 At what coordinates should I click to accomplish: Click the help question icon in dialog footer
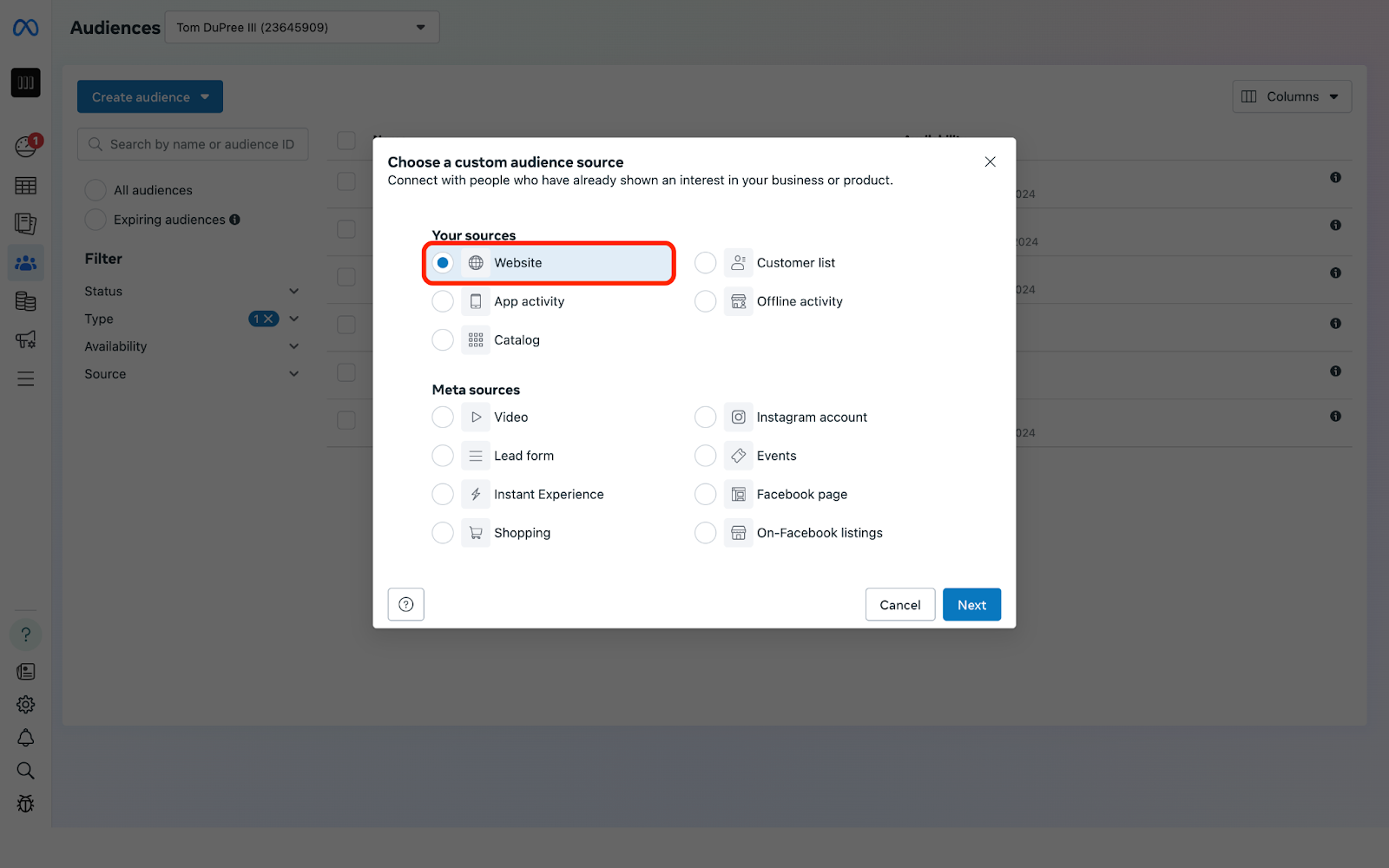405,604
